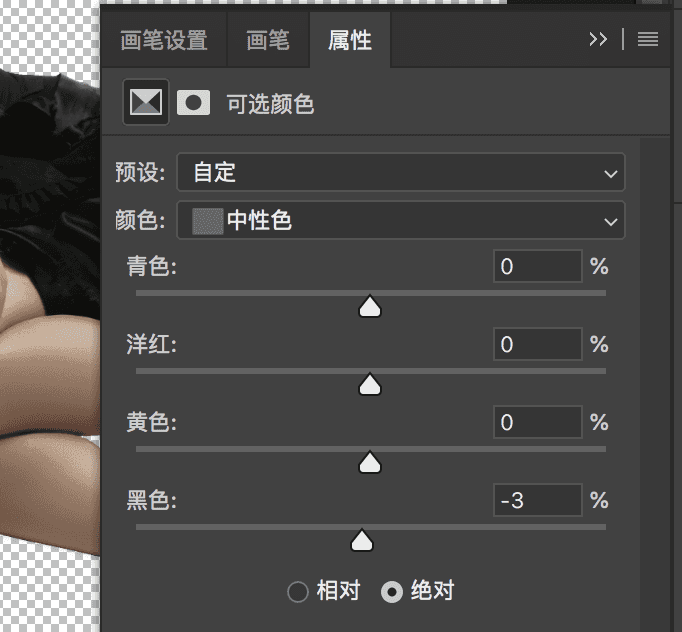
Task: Click the 黑色 value field showing -3
Action: pos(538,500)
